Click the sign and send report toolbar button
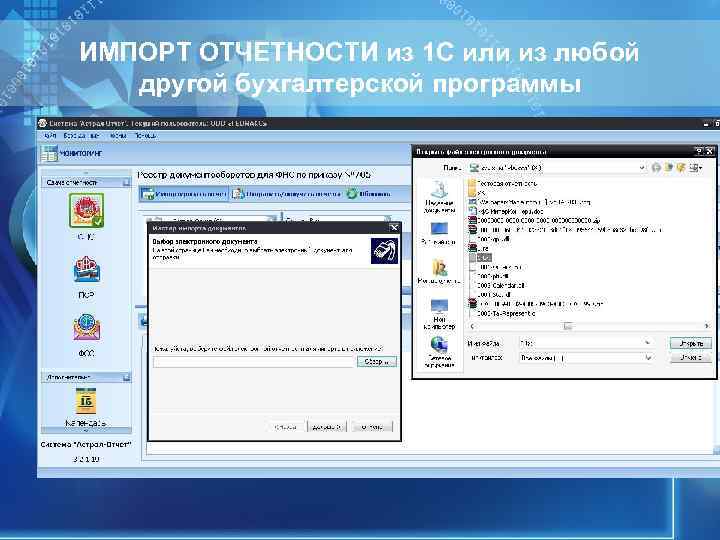 pos(287,194)
